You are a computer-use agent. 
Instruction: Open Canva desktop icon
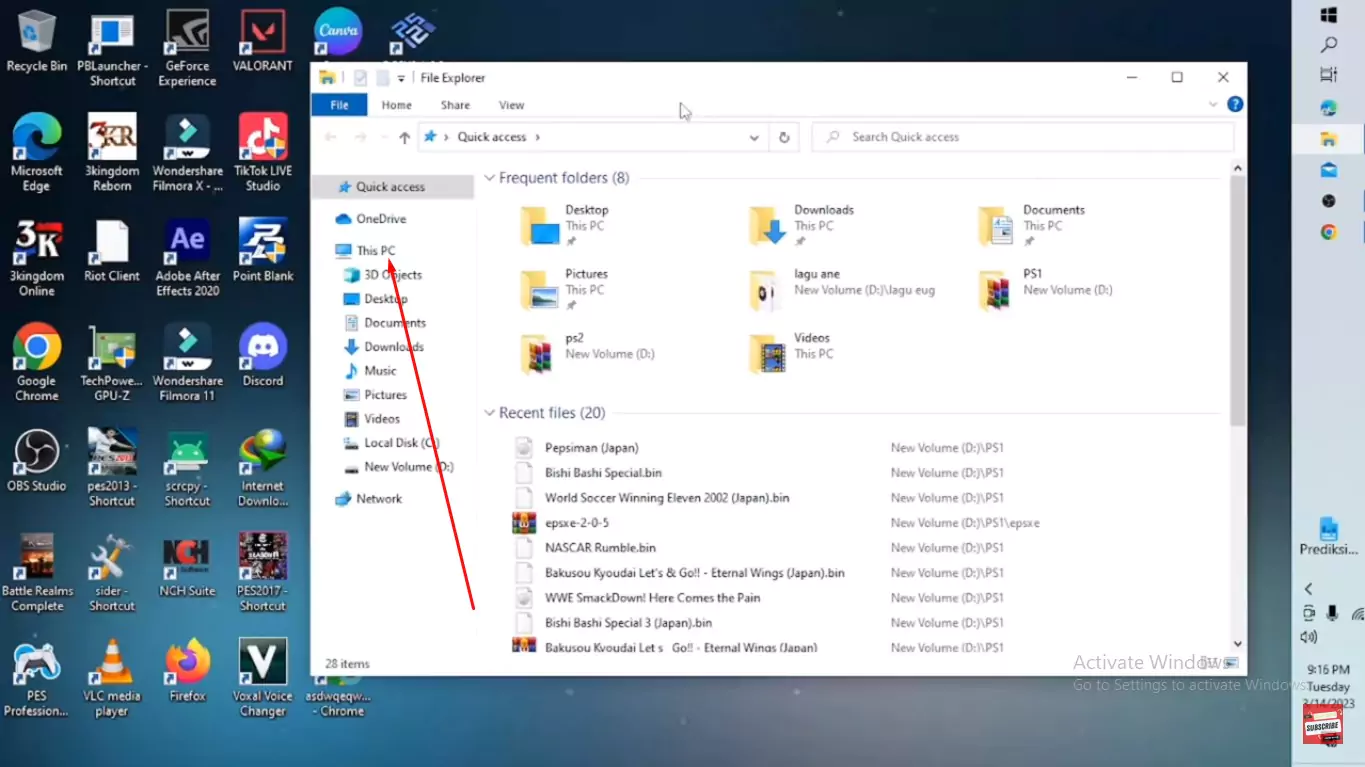(338, 31)
